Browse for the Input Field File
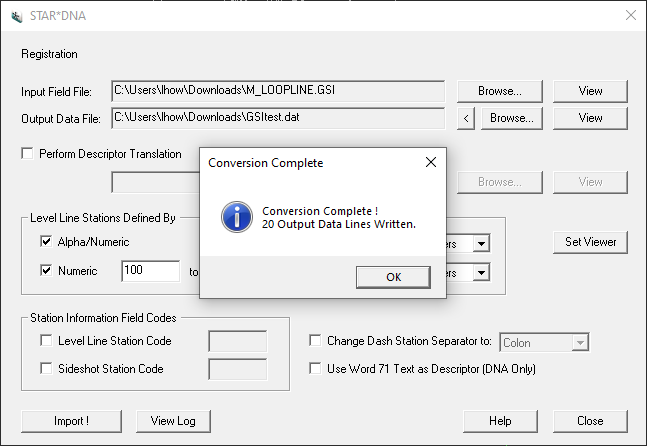 500,91
